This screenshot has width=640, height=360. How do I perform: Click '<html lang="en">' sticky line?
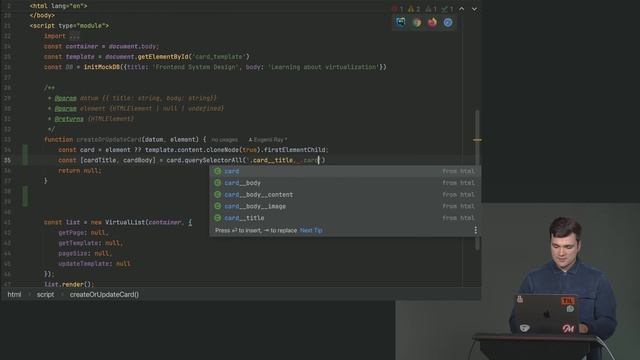coord(58,6)
